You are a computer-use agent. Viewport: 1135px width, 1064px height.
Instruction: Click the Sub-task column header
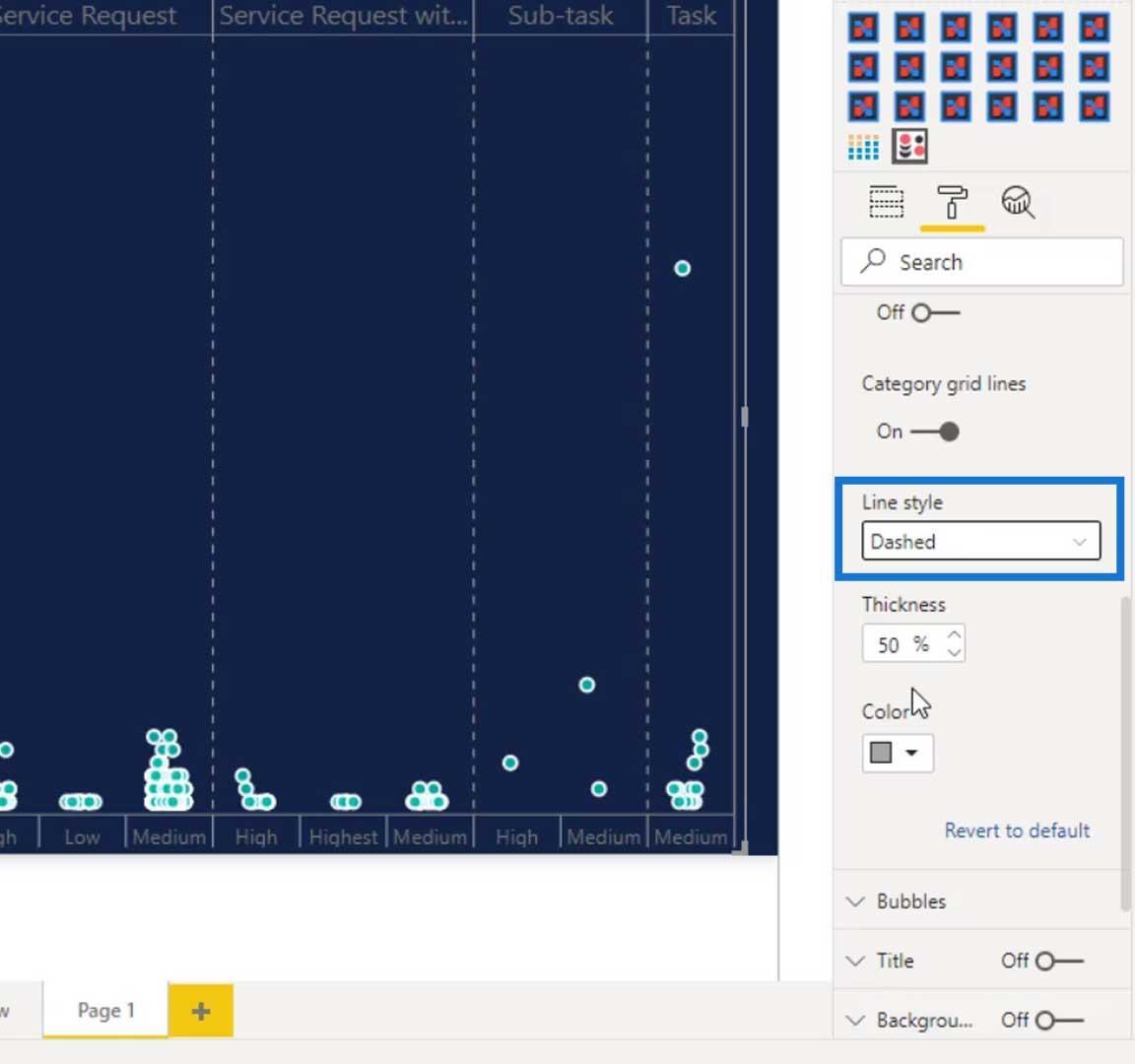click(x=561, y=15)
